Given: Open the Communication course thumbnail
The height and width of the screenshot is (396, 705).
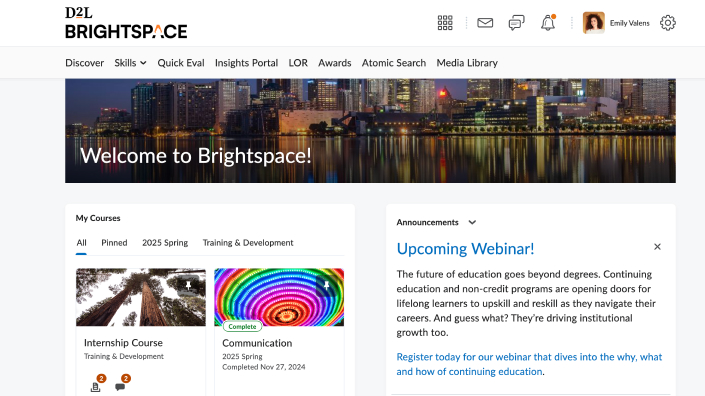Looking at the screenshot, I should (x=279, y=297).
